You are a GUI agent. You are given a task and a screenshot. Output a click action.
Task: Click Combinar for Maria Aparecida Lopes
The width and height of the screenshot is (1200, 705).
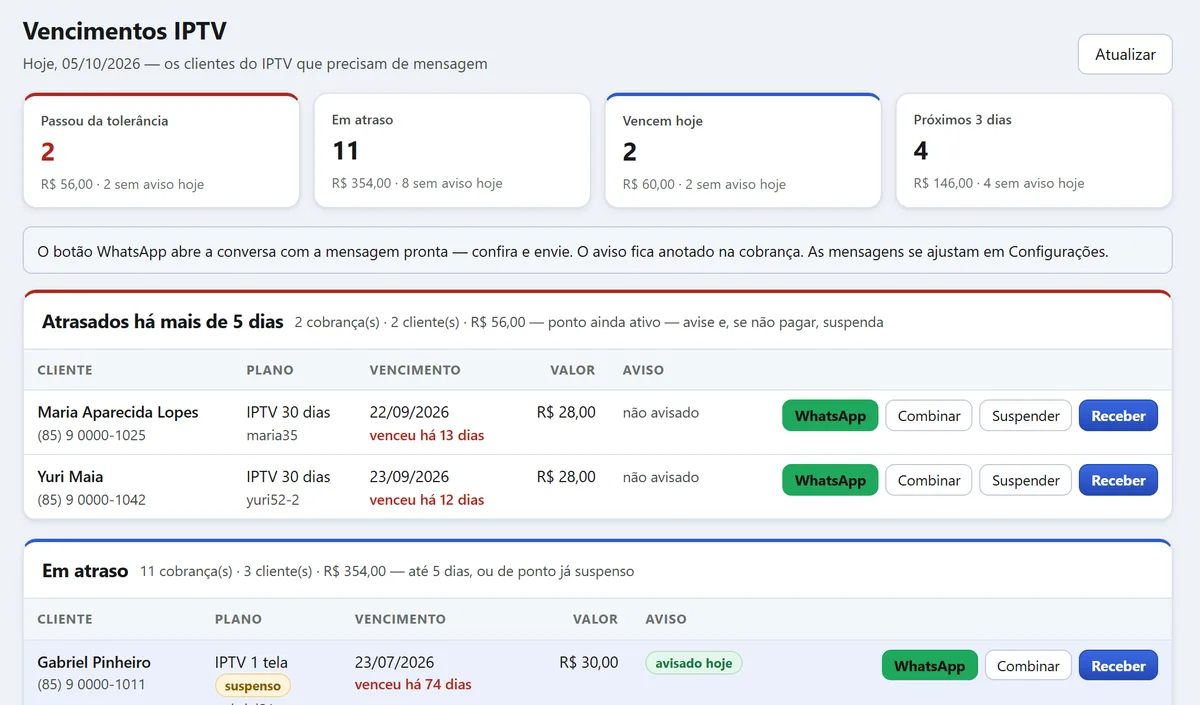tap(929, 416)
